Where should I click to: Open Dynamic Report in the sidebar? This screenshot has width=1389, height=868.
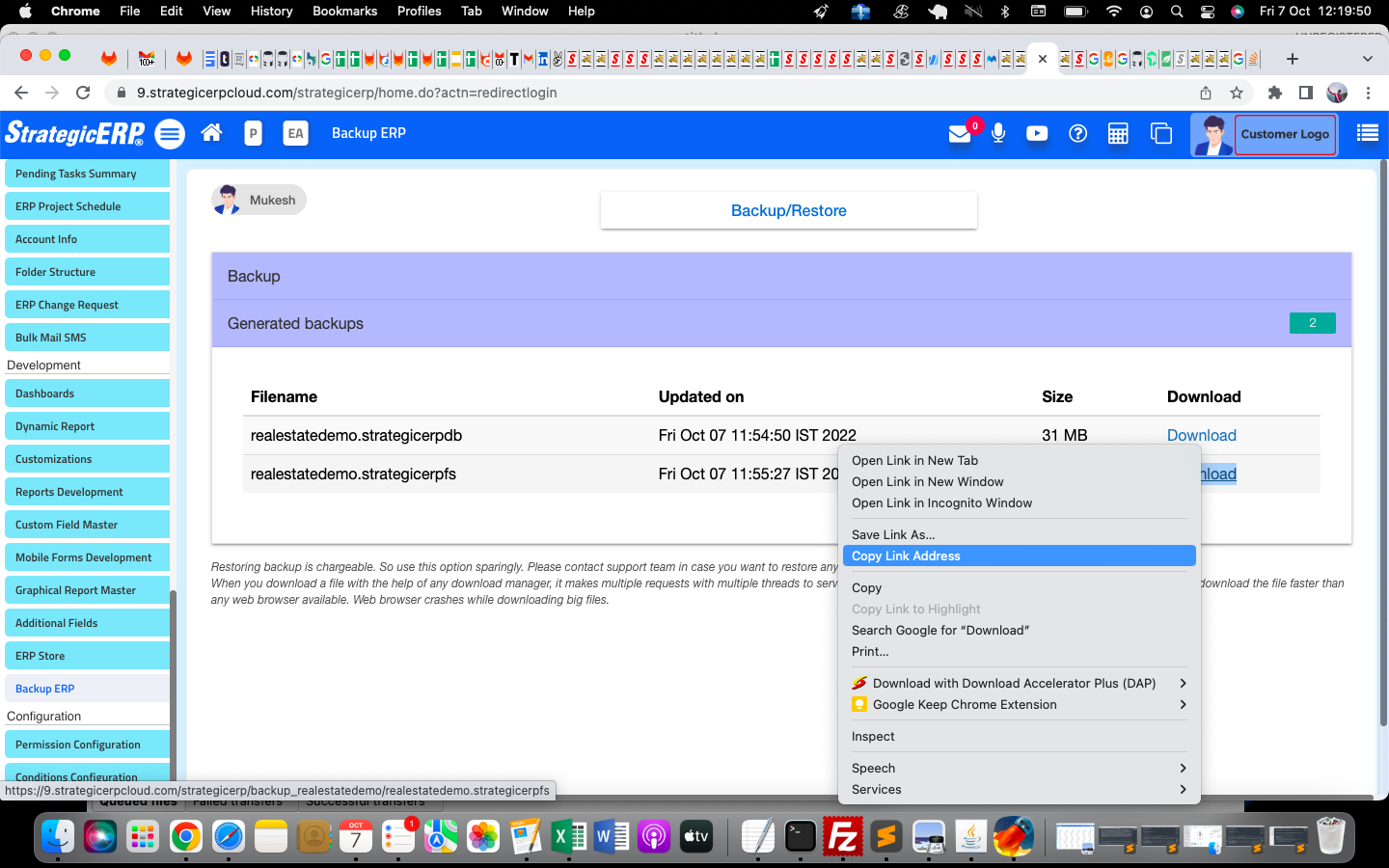point(87,426)
